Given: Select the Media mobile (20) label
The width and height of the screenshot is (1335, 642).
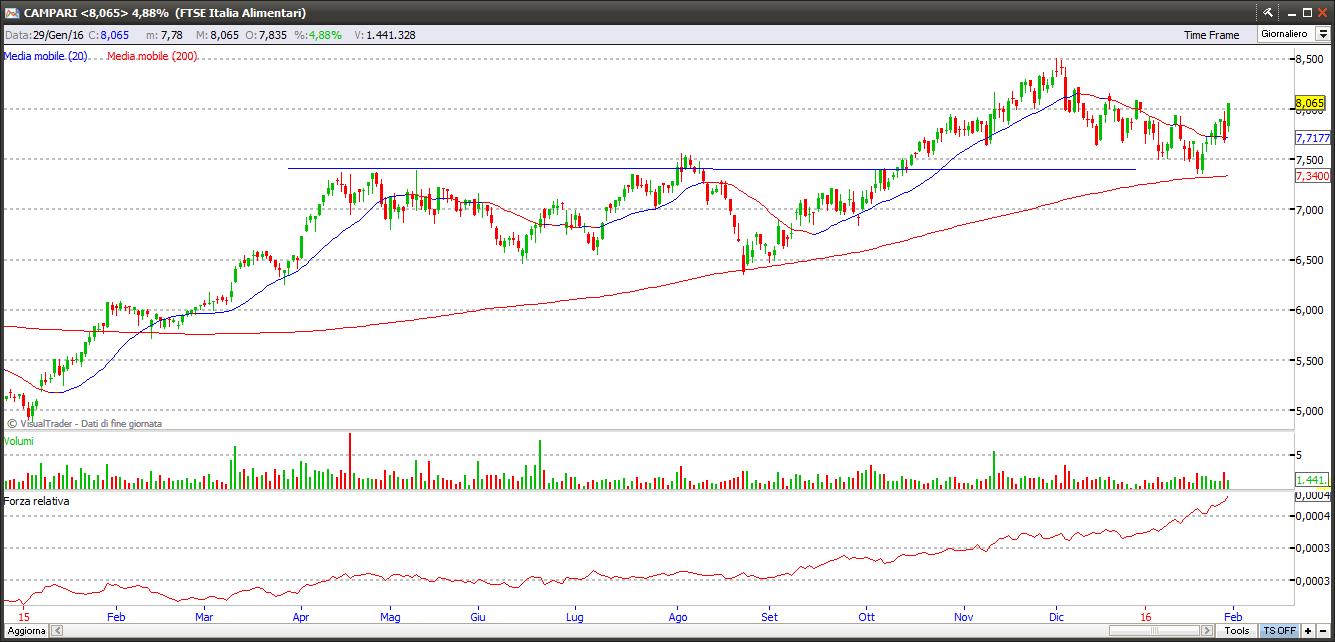Looking at the screenshot, I should coord(45,56).
